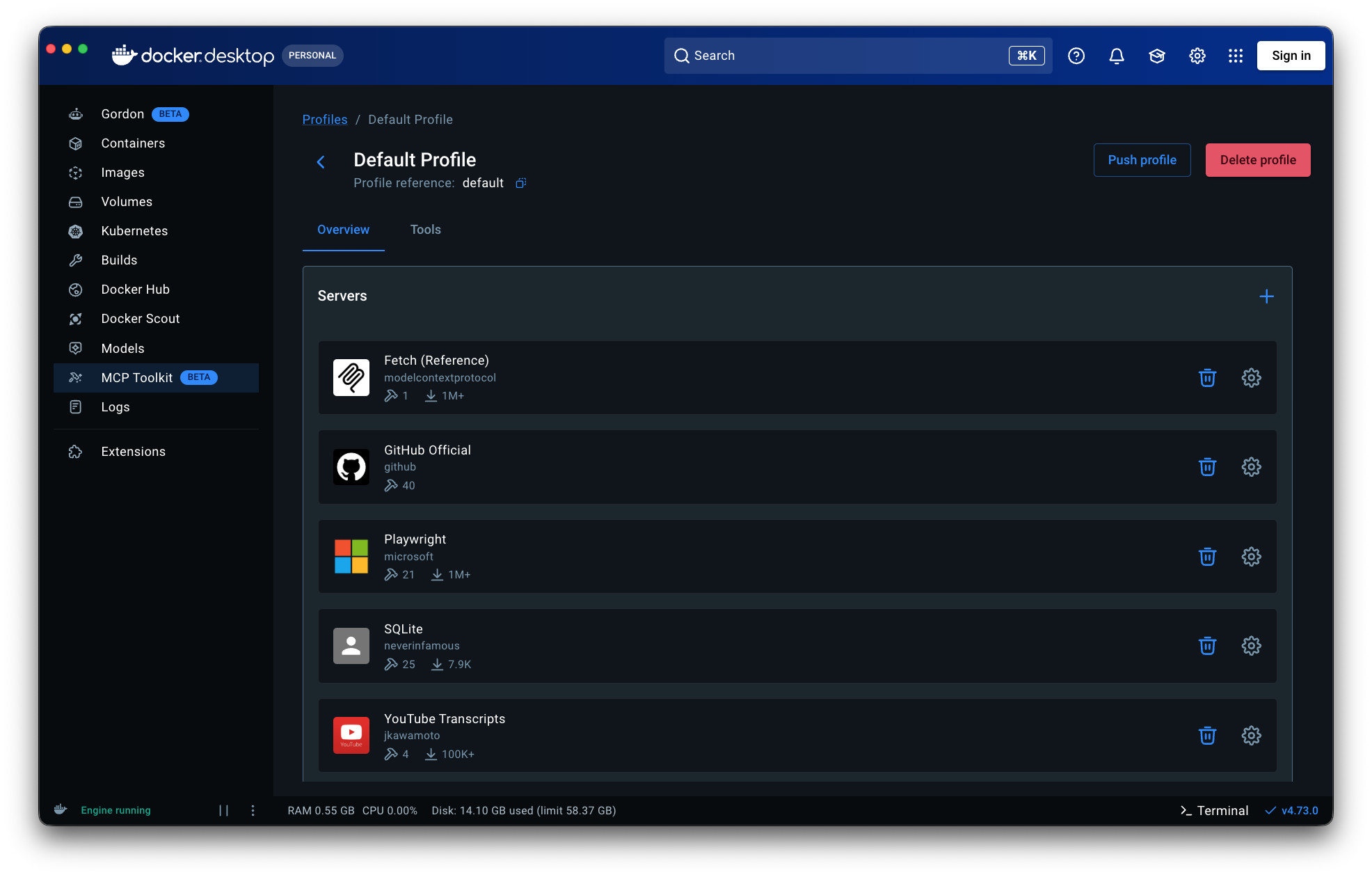Go back with the left chevron
The width and height of the screenshot is (1372, 877).
[321, 162]
